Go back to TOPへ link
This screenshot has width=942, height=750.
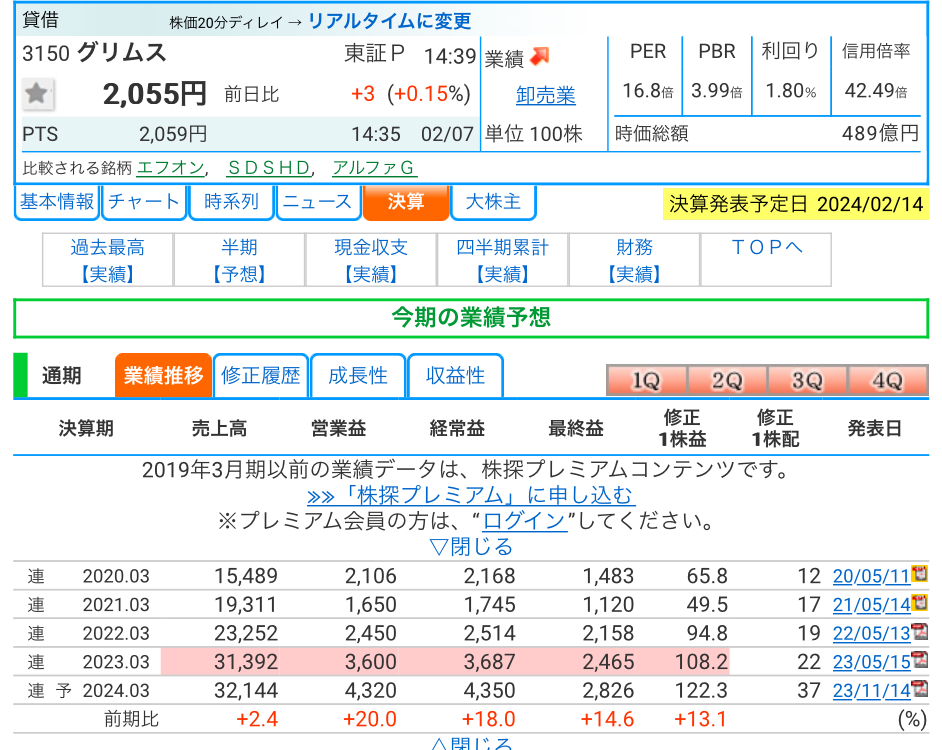(767, 247)
